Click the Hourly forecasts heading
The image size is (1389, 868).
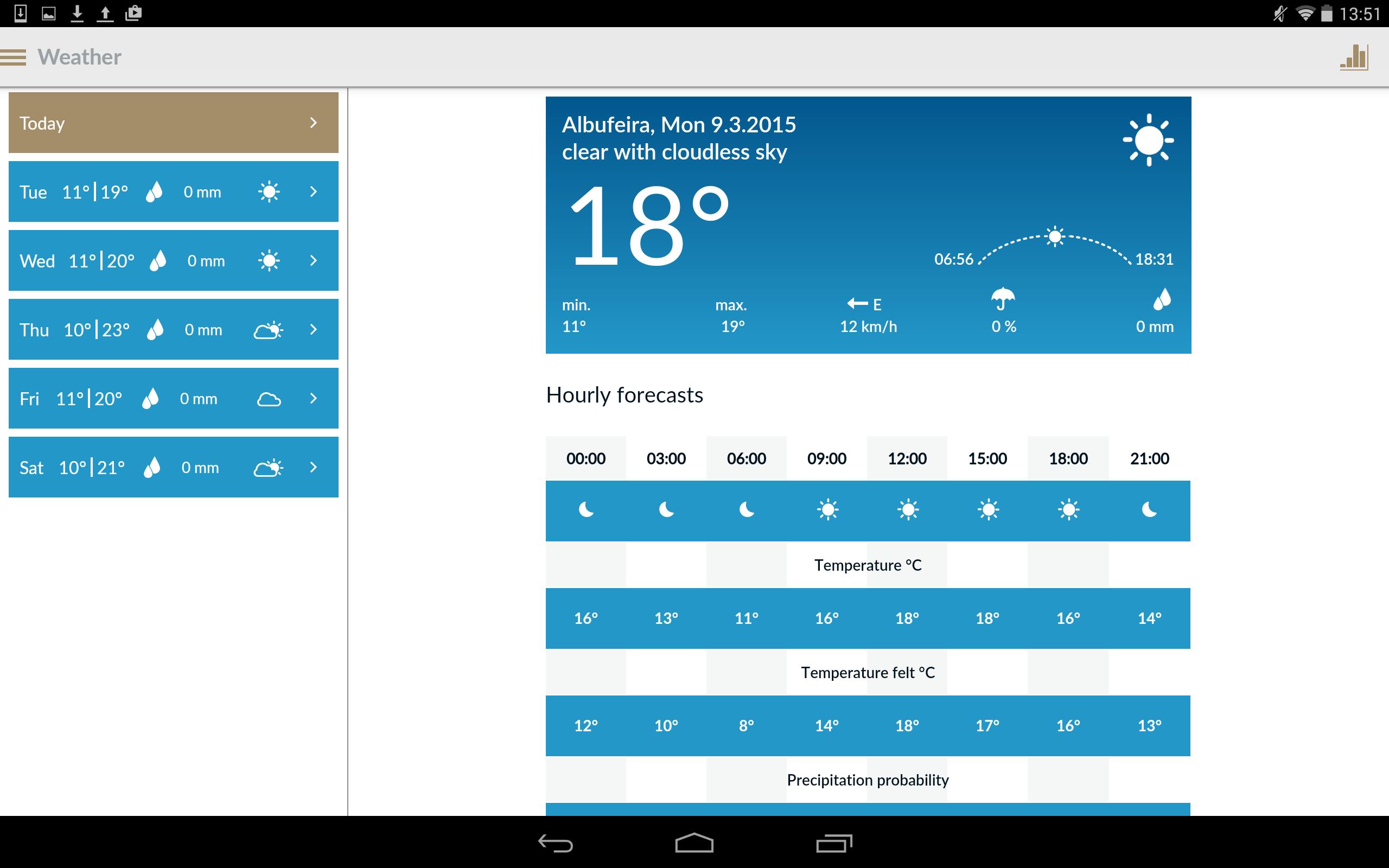625,395
